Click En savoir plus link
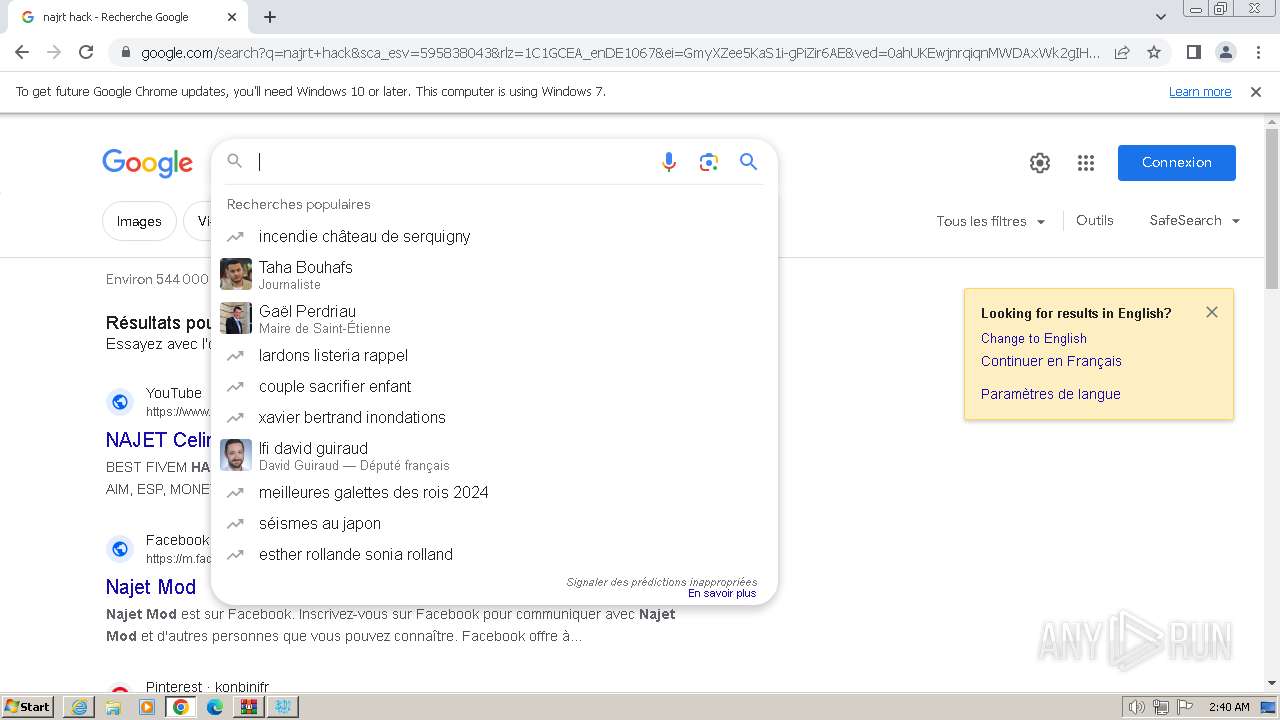 click(722, 593)
